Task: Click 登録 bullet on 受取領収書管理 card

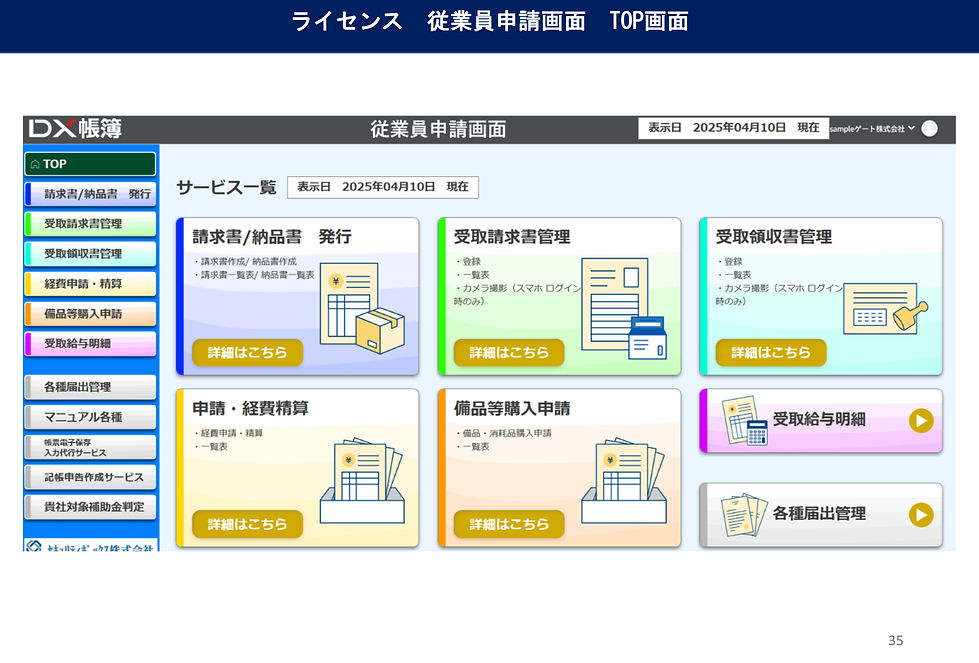Action: [730, 262]
